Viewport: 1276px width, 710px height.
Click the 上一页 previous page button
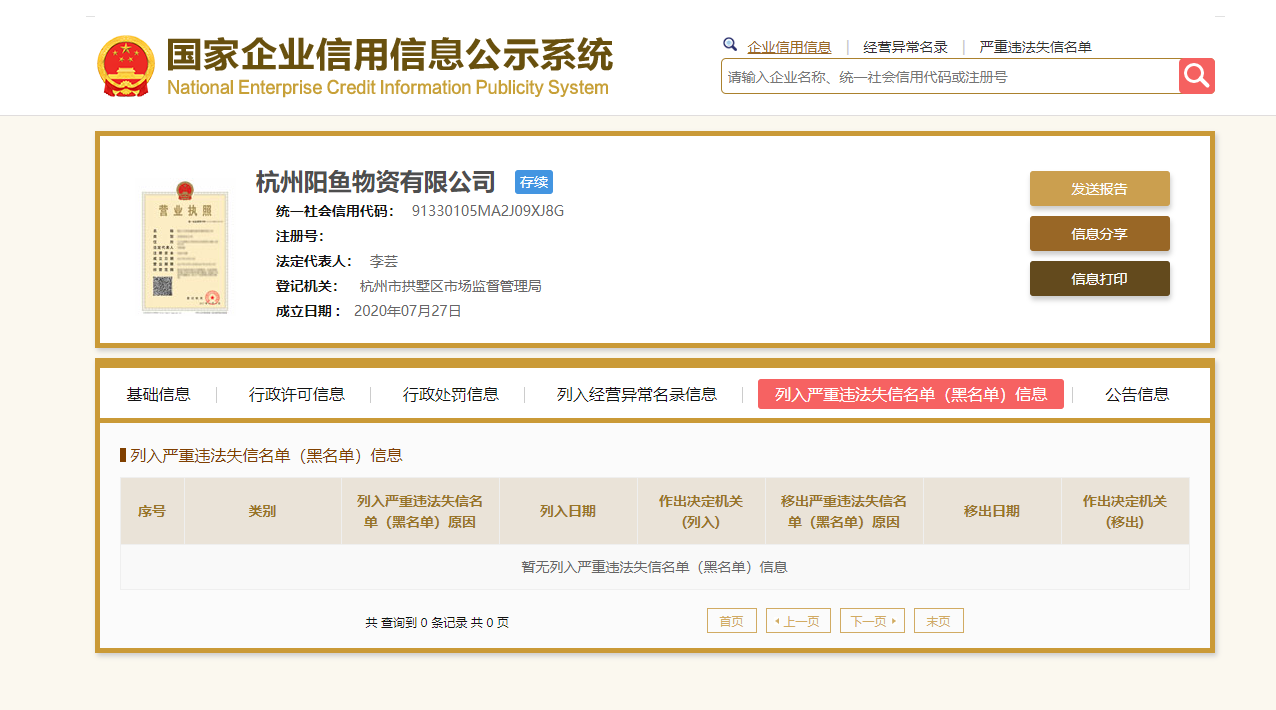[798, 621]
